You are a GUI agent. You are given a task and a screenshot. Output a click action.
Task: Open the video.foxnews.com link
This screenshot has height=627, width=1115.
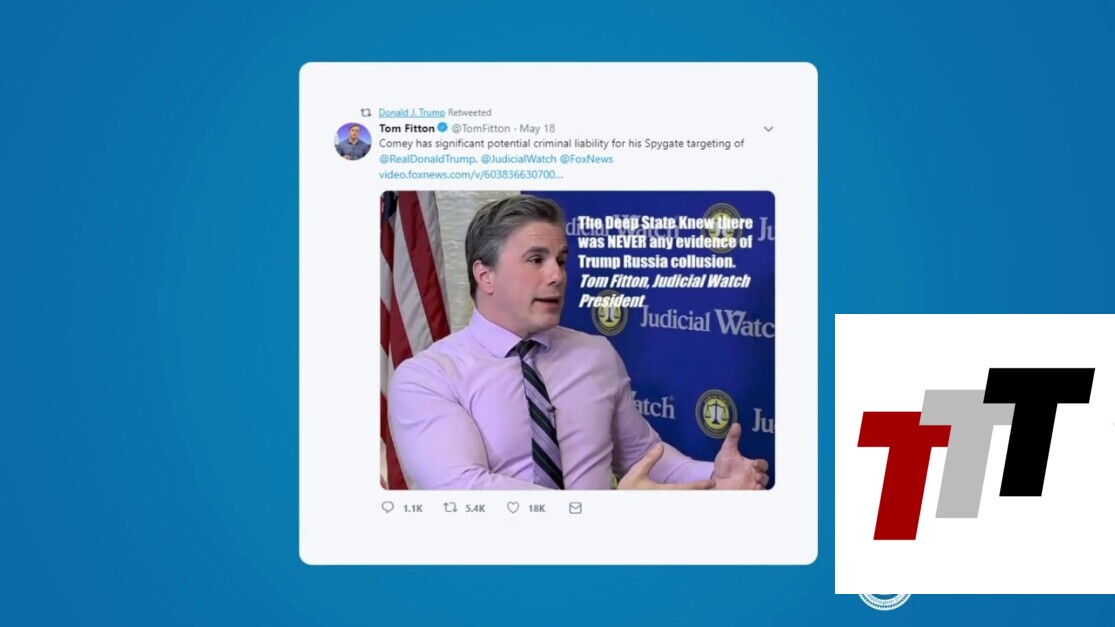pos(471,175)
